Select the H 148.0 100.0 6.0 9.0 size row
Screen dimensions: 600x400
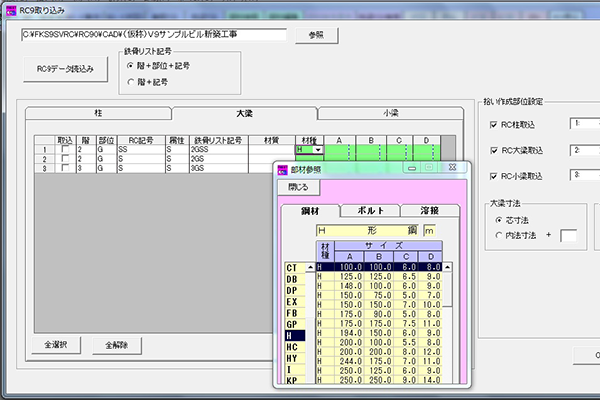(379, 286)
